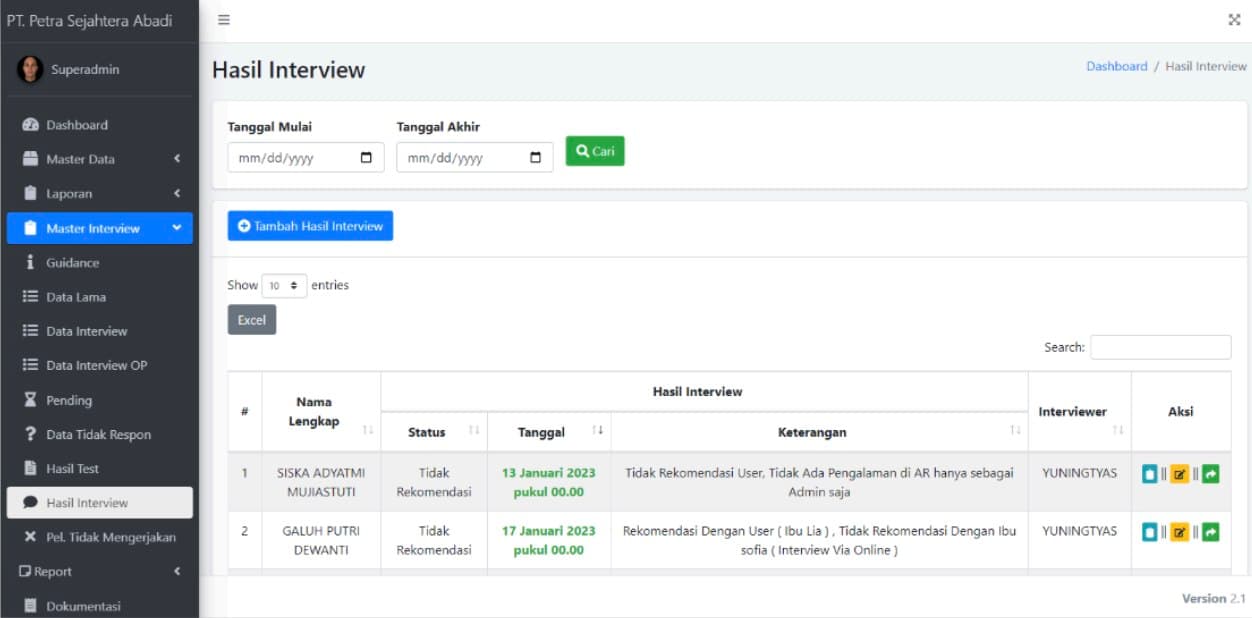Click the Tidak Rekomendasi status in row 1
This screenshot has width=1252, height=618.
click(x=434, y=482)
